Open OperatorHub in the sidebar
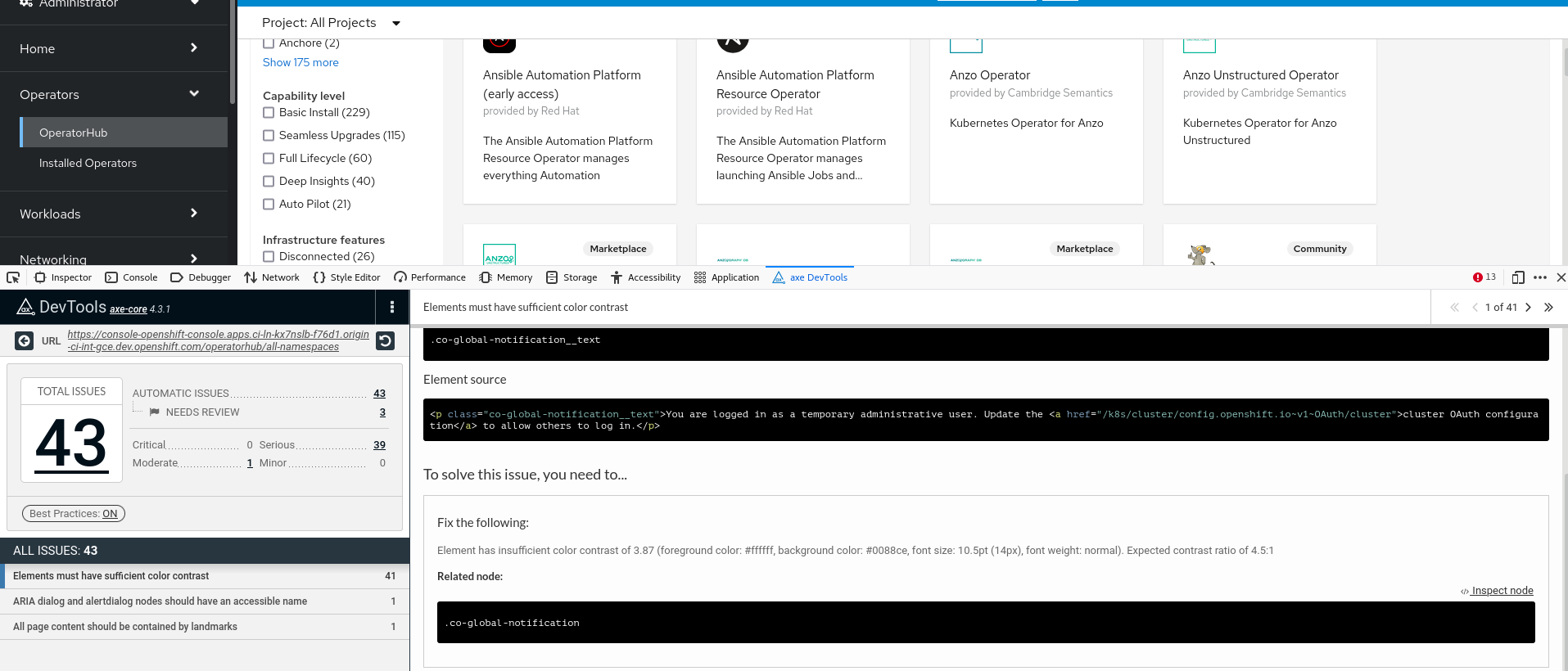 (124, 133)
